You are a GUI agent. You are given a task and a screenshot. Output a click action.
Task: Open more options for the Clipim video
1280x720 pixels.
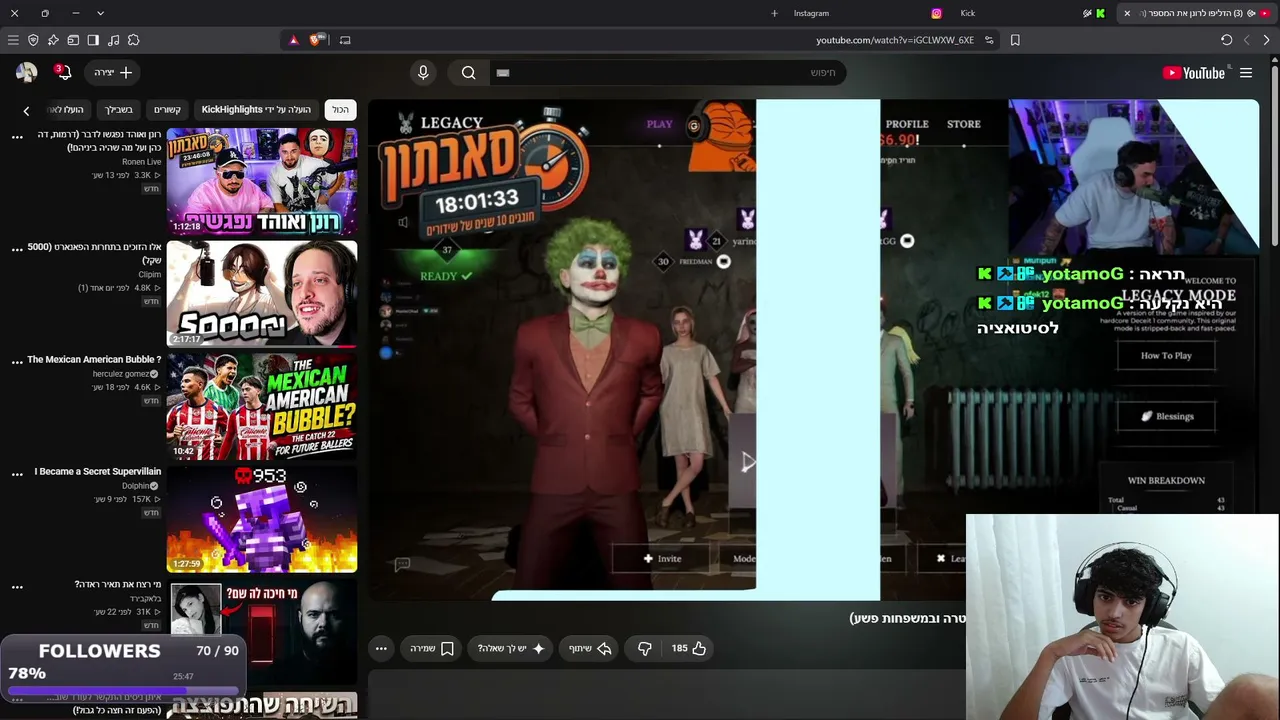[17, 249]
